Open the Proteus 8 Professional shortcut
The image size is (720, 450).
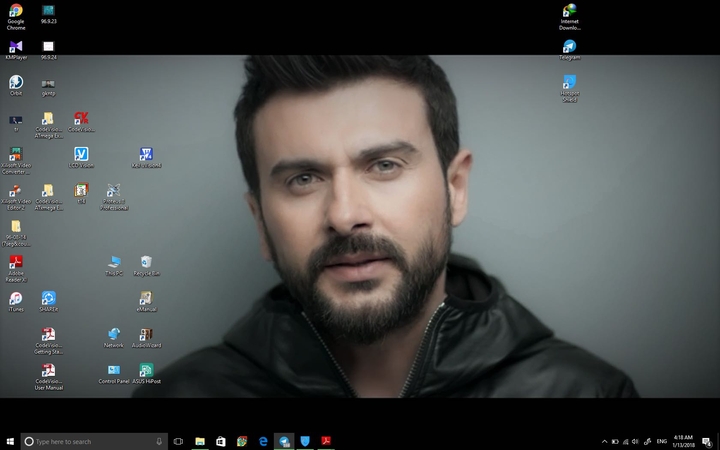[114, 197]
